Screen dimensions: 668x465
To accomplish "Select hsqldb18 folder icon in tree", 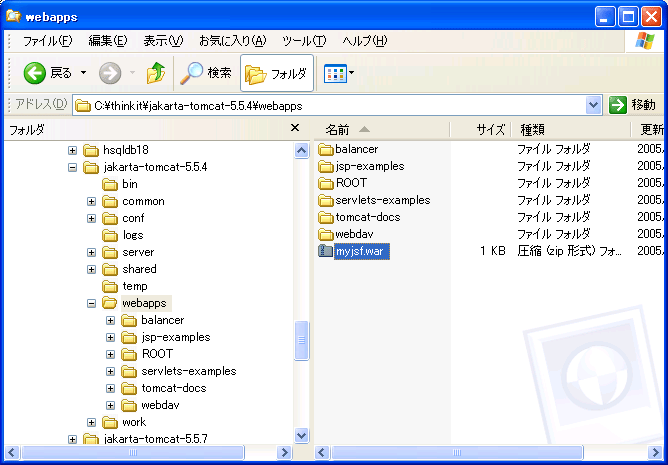I will coord(91,150).
